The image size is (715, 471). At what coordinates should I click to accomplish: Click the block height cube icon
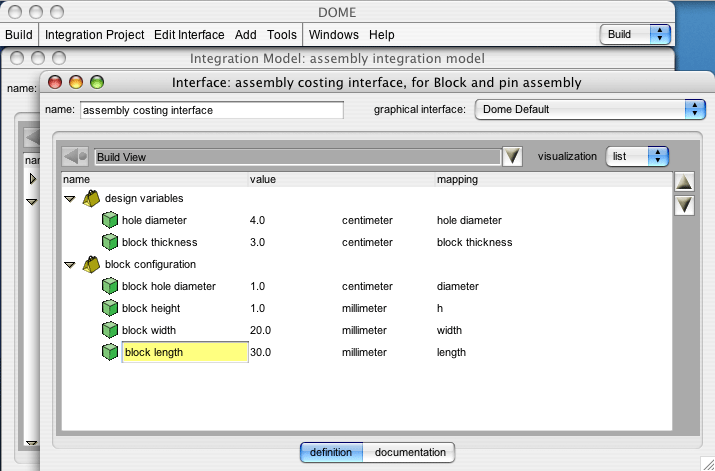[109, 308]
